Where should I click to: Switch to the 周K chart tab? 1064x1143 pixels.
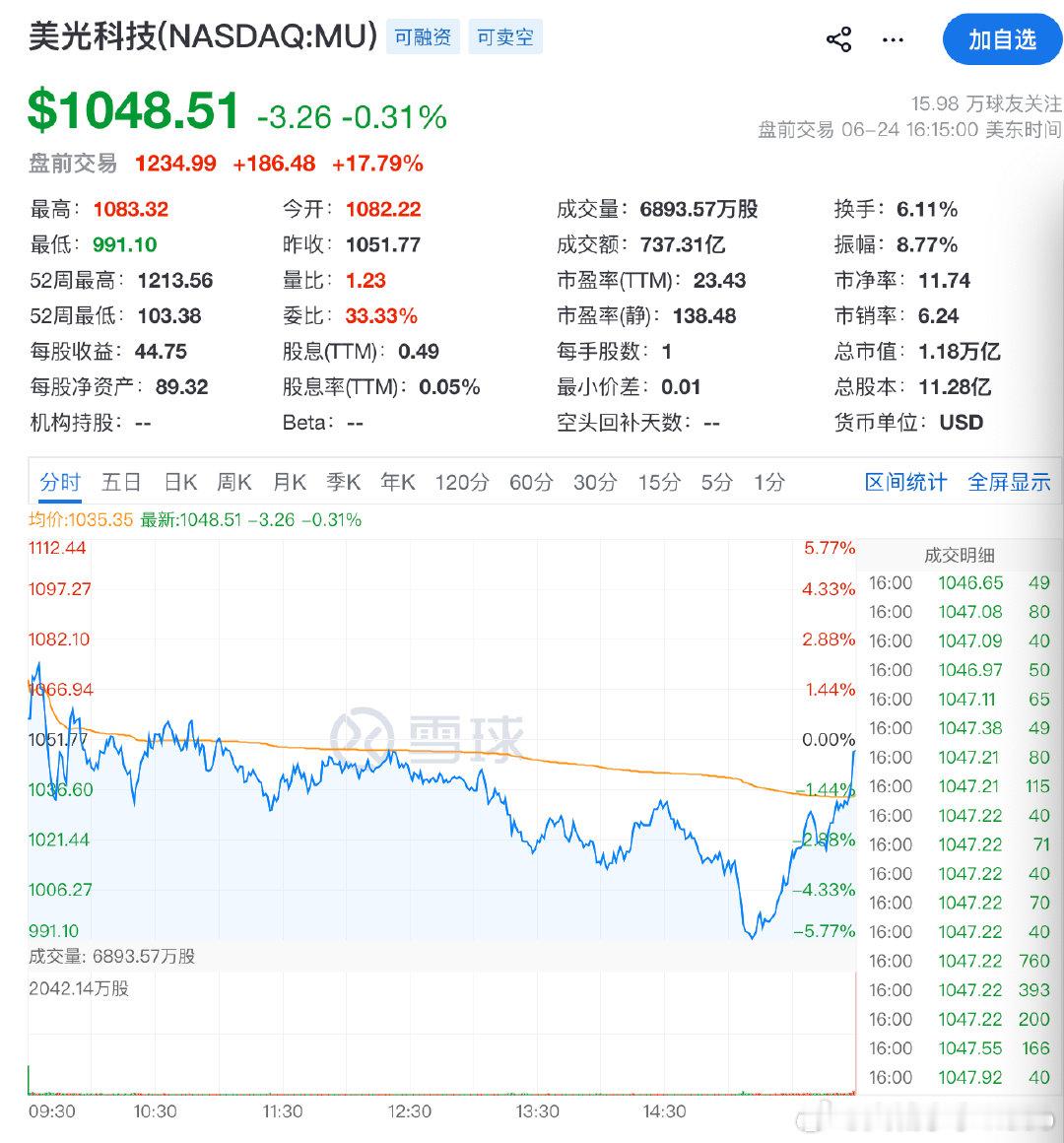(233, 482)
